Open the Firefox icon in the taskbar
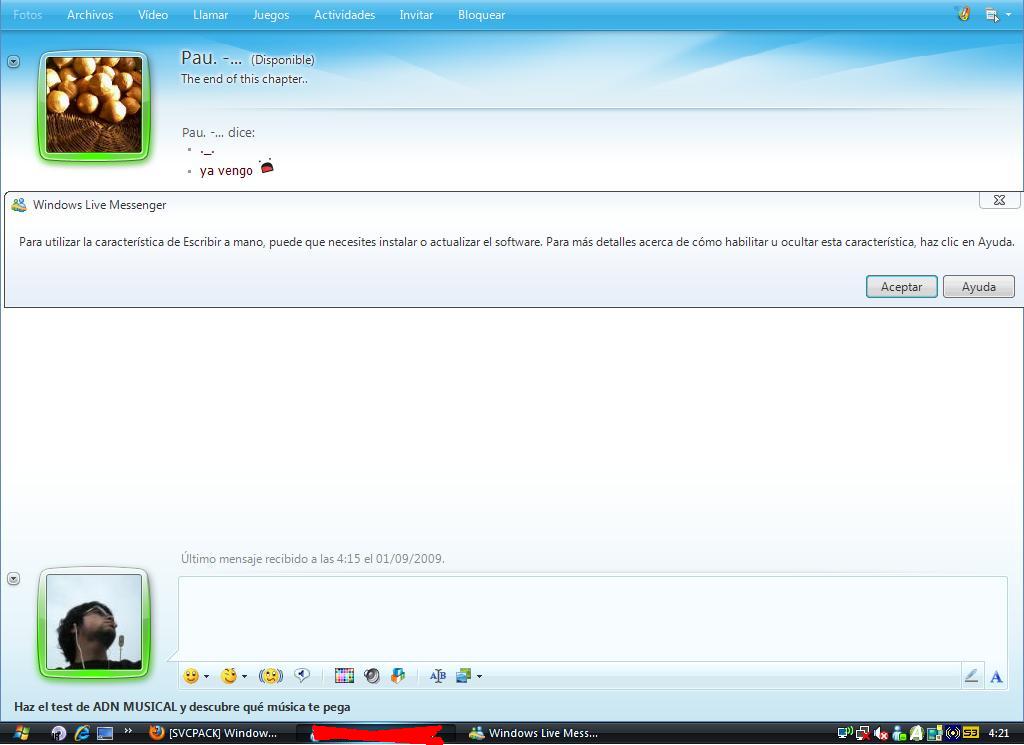The width and height of the screenshot is (1024, 745). click(156, 733)
